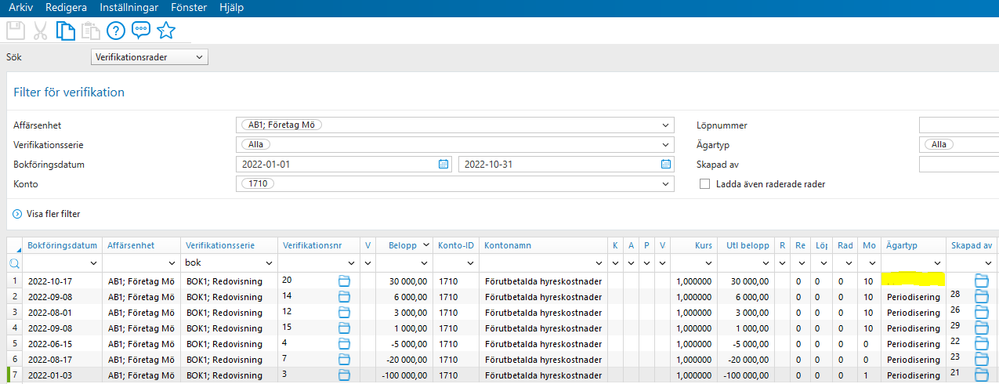Open the Help question mark icon

point(115,31)
